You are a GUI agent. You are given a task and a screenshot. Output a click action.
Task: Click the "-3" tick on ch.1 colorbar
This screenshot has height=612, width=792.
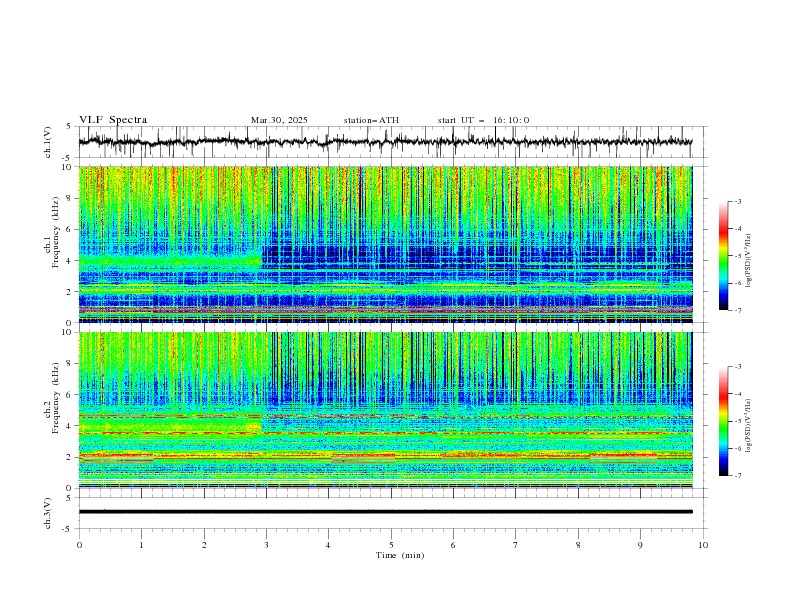click(x=738, y=201)
